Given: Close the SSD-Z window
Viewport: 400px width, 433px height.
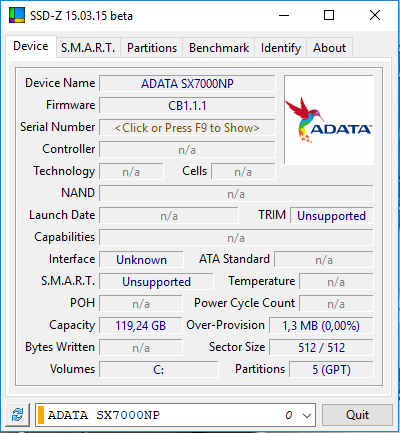Looking at the screenshot, I should pyautogui.click(x=375, y=15).
